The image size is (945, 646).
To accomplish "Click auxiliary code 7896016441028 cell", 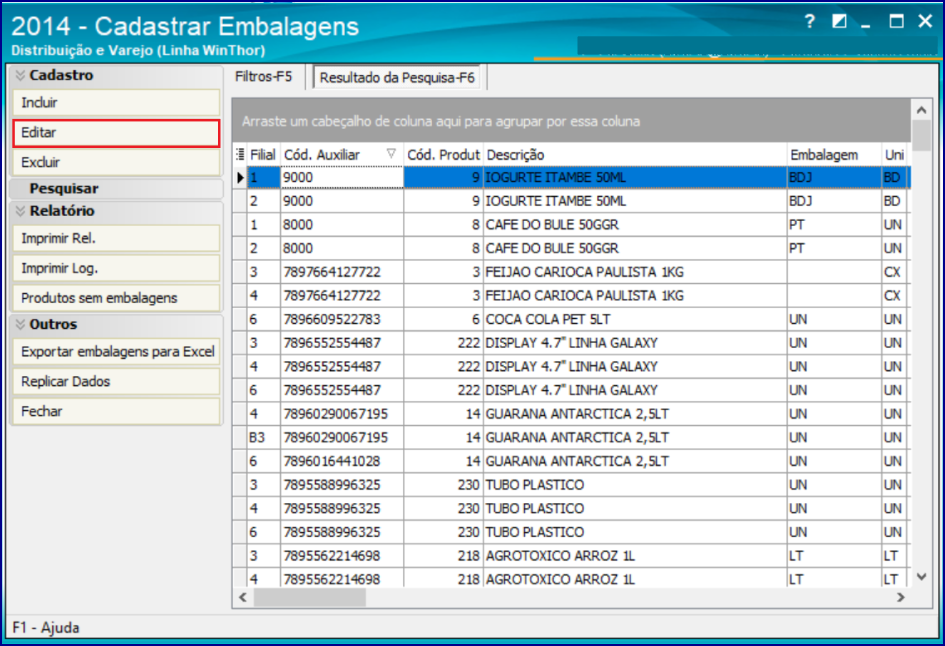I will [342, 461].
